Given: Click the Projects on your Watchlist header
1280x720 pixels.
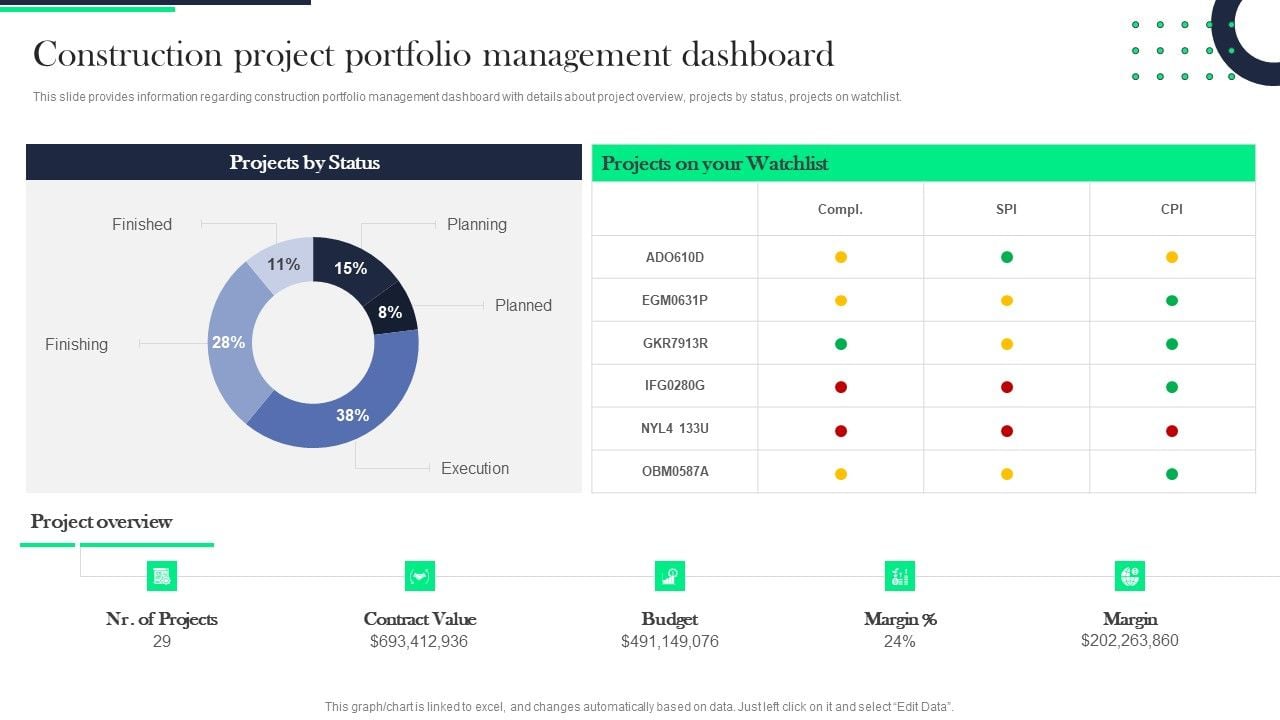Looking at the screenshot, I should [923, 163].
